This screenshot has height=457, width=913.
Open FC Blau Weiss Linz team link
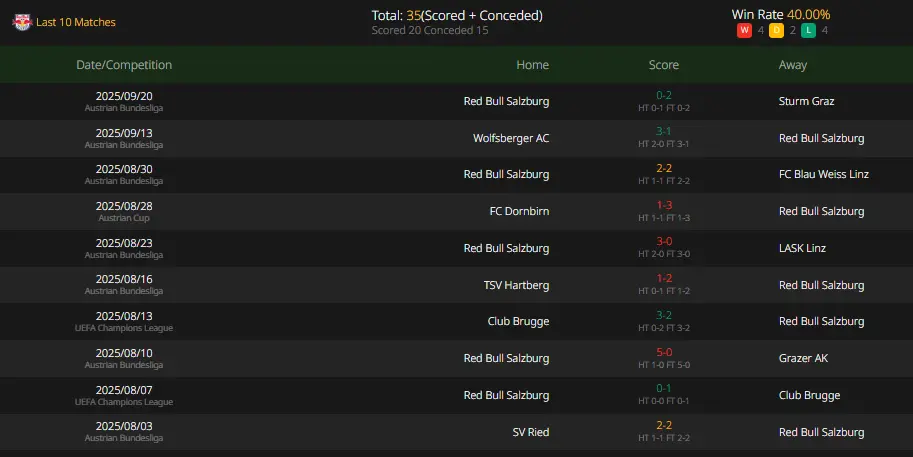click(823, 174)
